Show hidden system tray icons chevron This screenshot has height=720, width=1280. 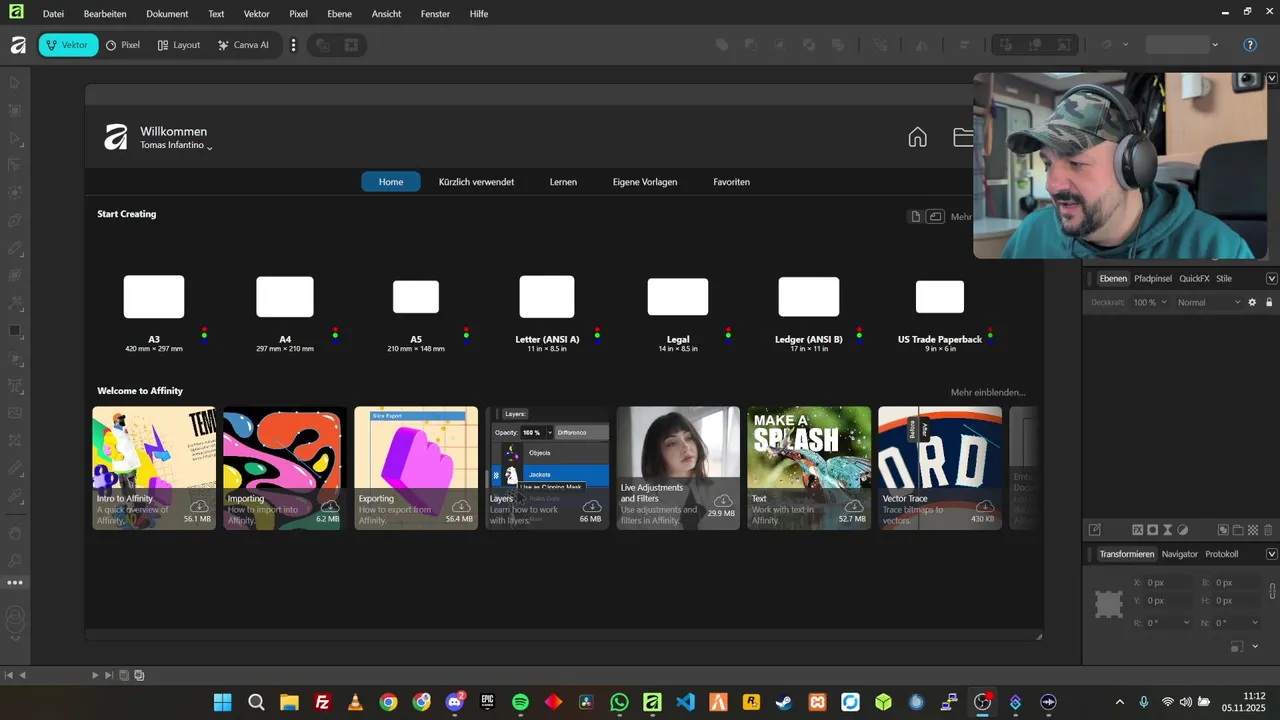pos(1119,702)
